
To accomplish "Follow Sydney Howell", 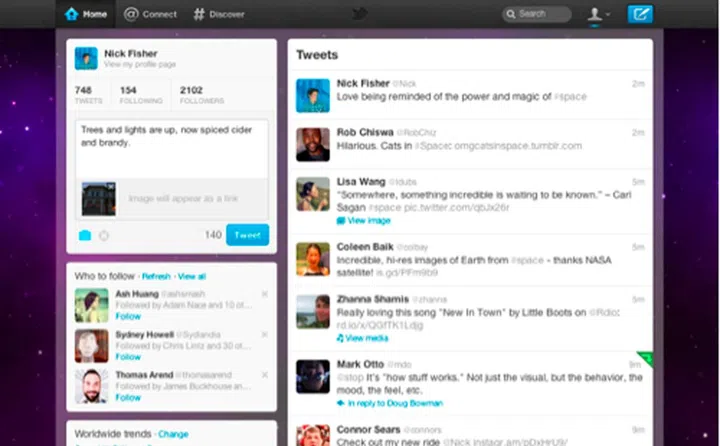I will (128, 357).
